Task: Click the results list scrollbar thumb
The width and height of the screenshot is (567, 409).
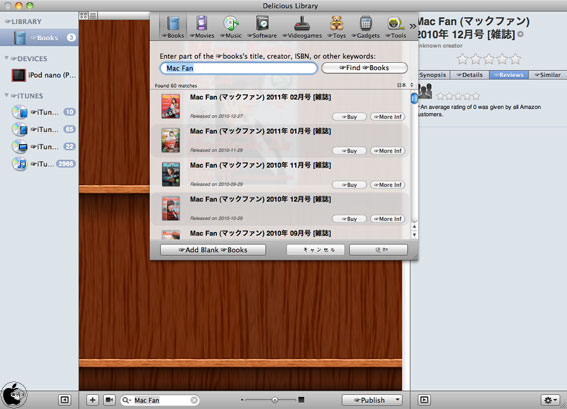Action: (414, 98)
